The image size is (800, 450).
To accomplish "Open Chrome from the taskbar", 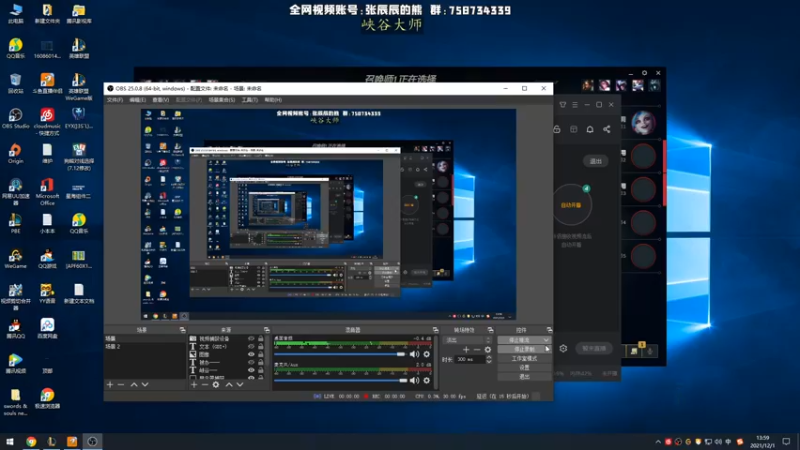I will point(31,441).
